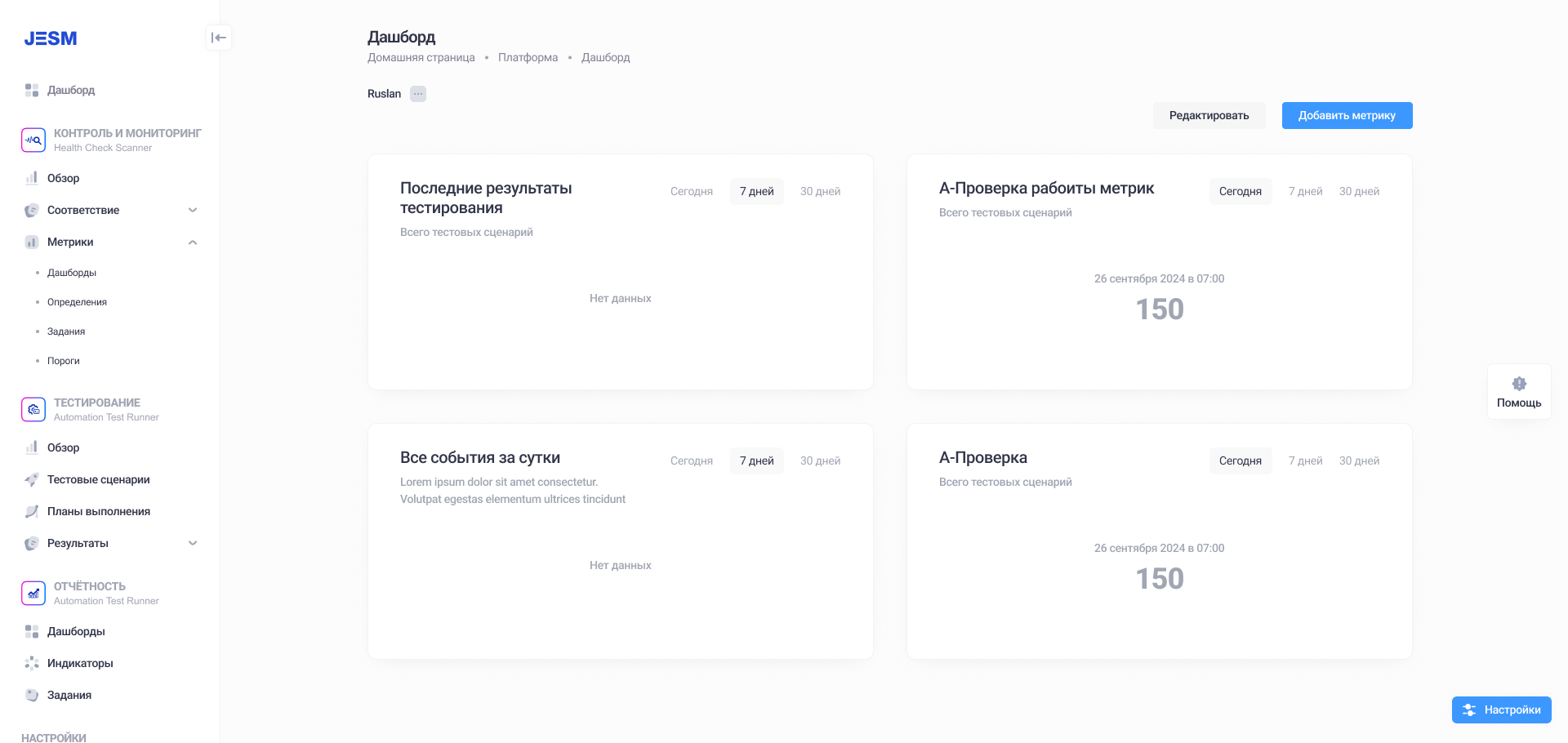
Task: Click the Дашборд grid icon at sidebar top
Action: tap(32, 90)
